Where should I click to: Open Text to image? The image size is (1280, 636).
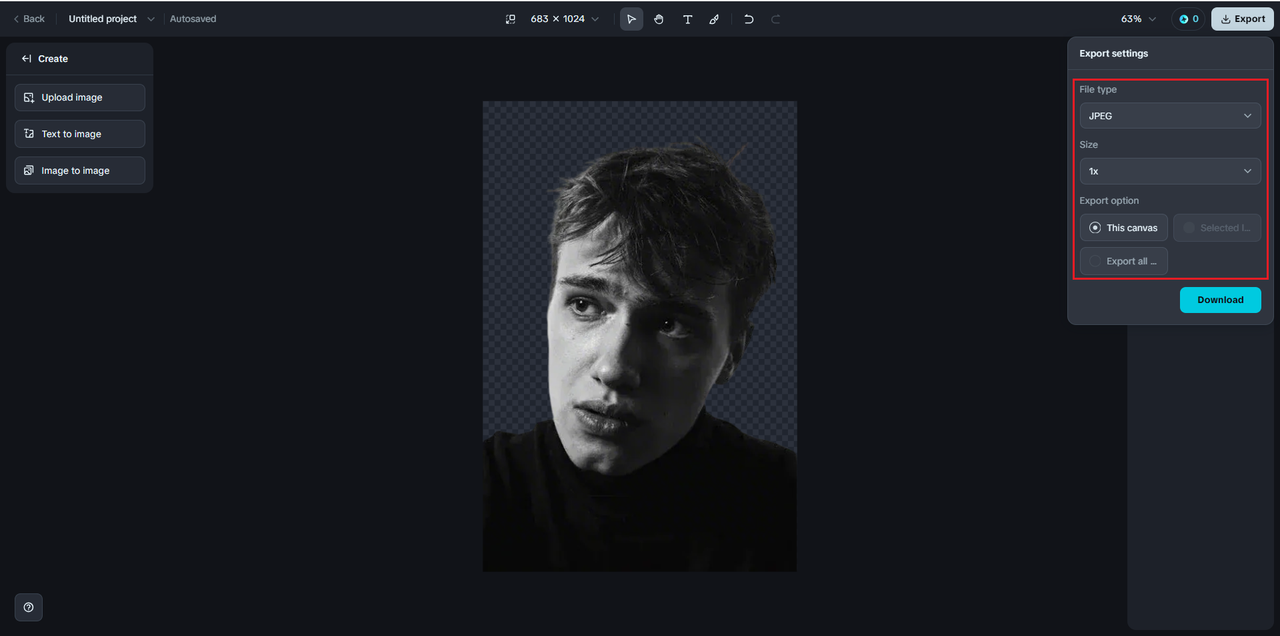pos(80,134)
